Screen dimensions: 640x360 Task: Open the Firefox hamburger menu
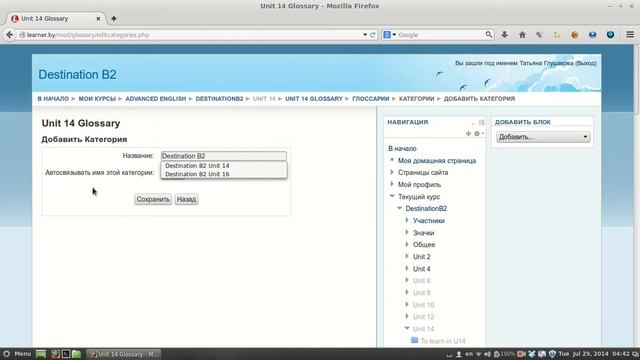pos(630,35)
